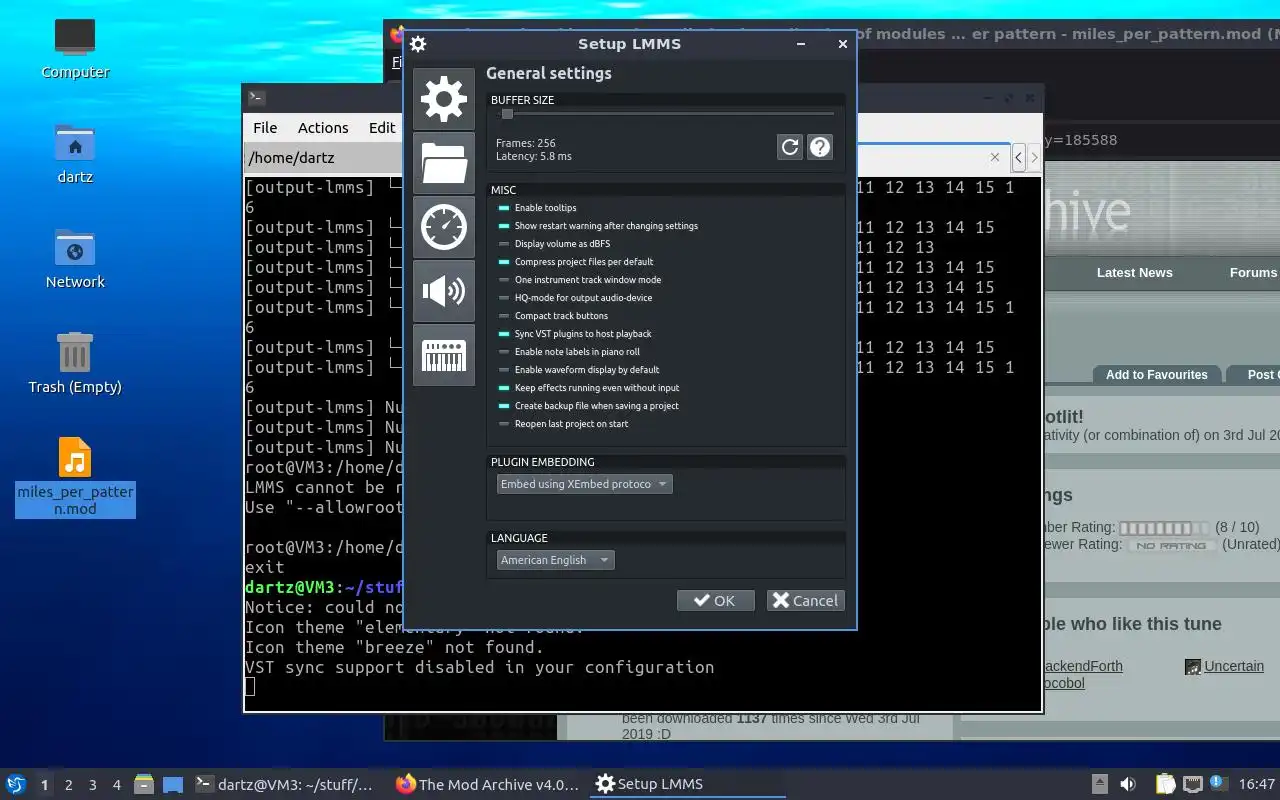Open network status tray icon

1192,784
